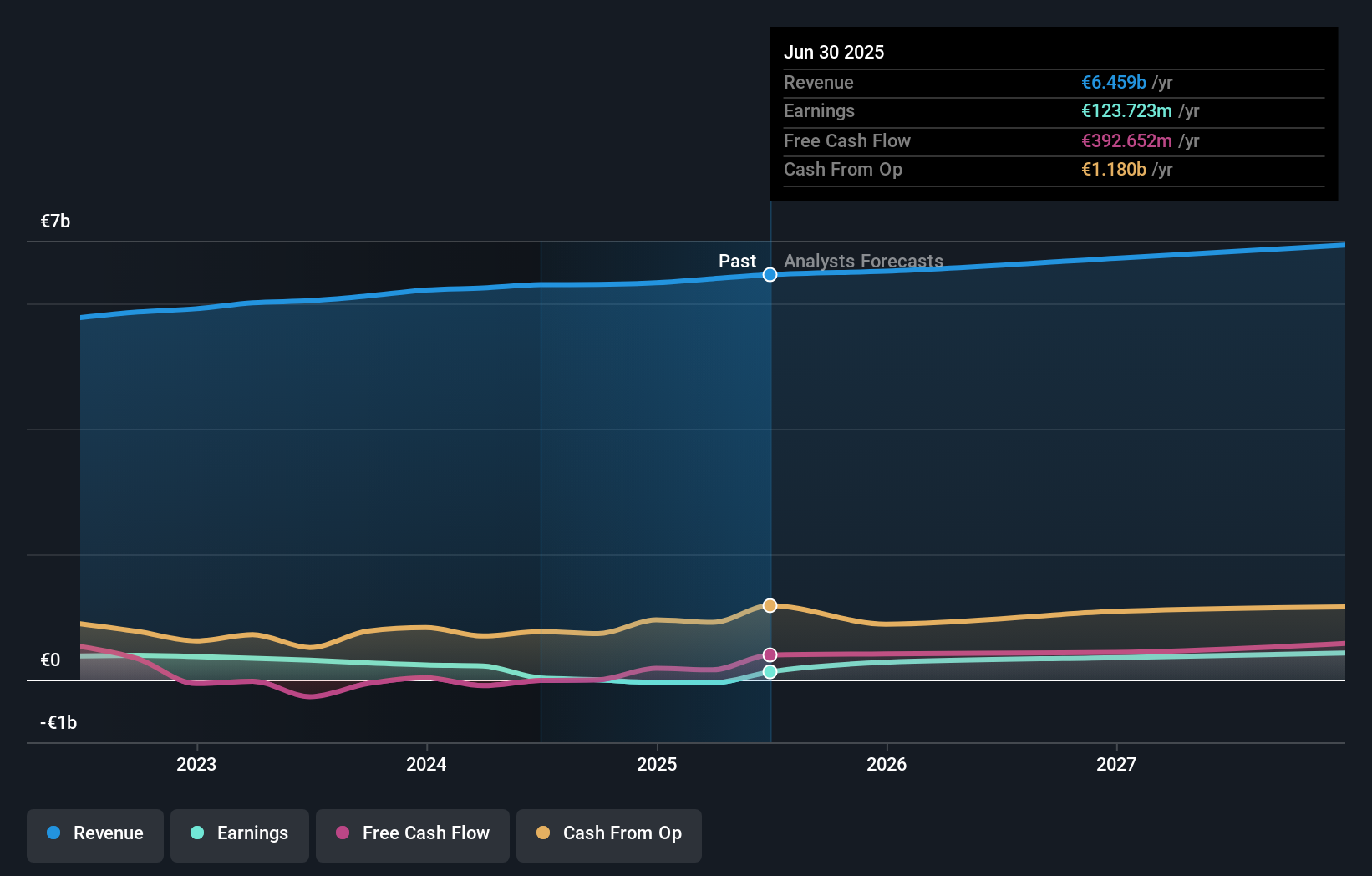Toggle the Earnings series off
1372x876 pixels.
click(240, 833)
